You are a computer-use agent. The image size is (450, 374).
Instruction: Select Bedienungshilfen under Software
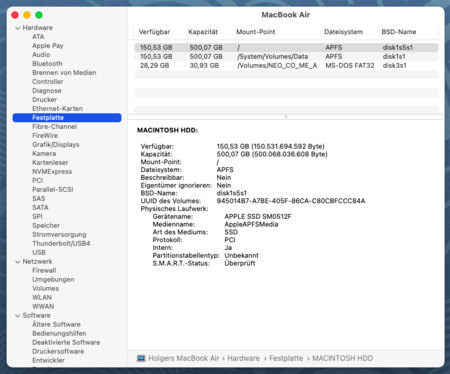59,334
